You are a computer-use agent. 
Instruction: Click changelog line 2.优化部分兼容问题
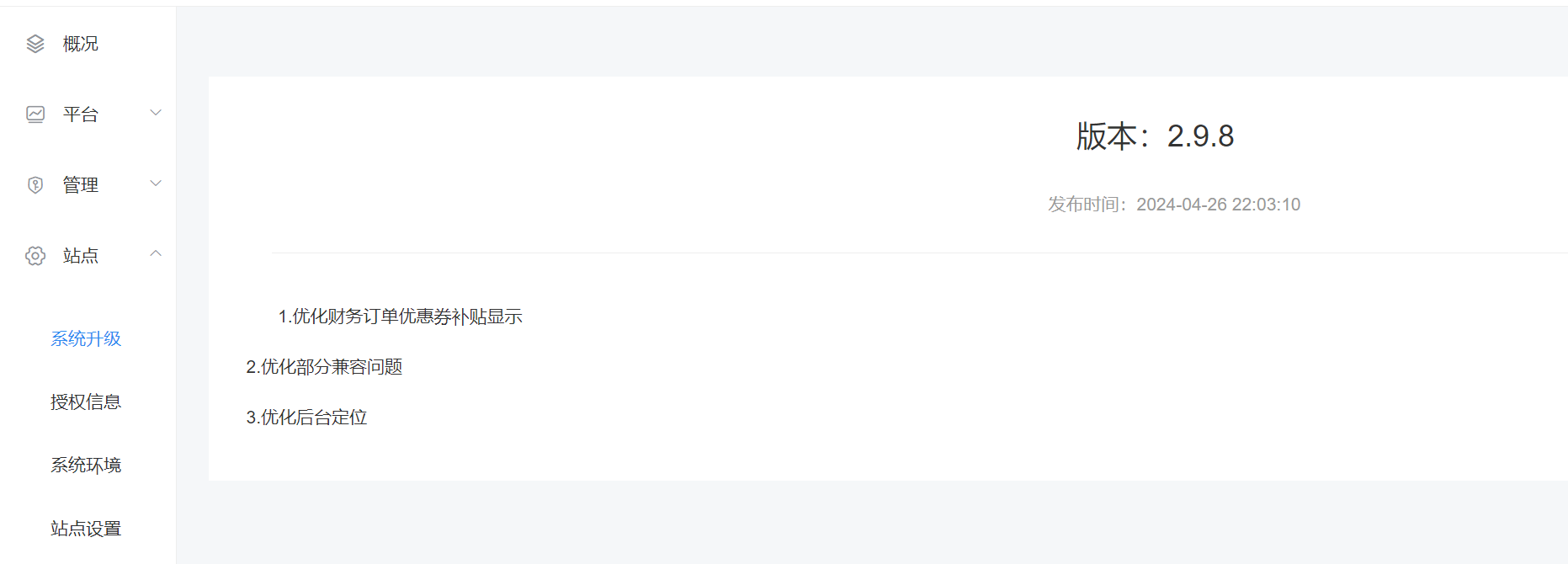[x=324, y=367]
